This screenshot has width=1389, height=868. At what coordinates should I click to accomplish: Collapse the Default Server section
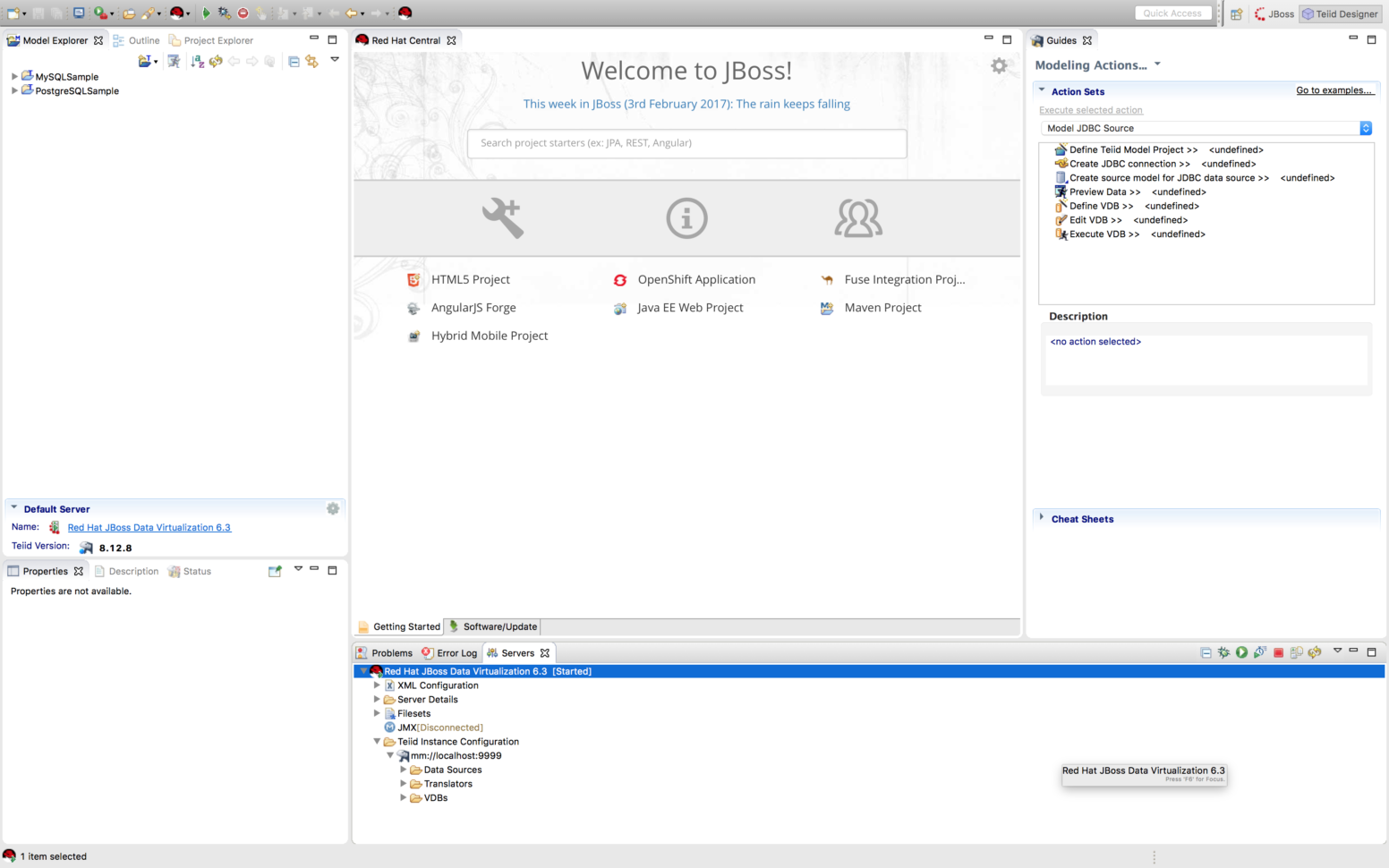14,508
